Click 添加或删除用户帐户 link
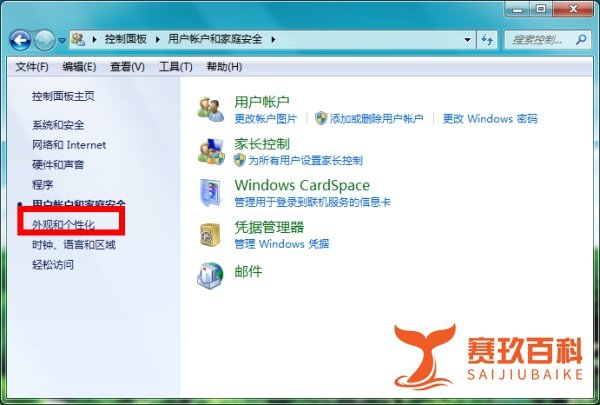The image size is (600, 405). coord(377,119)
